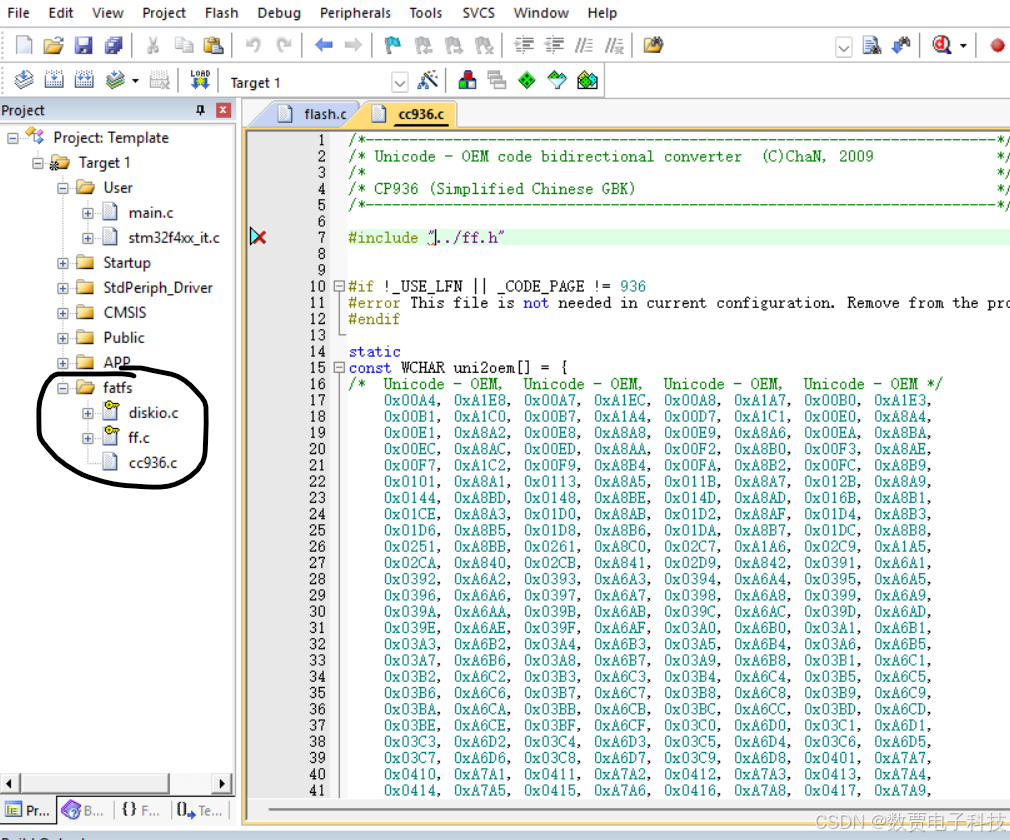Viewport: 1010px width, 840px height.
Task: Expand main.c dependencies
Action: coord(88,213)
